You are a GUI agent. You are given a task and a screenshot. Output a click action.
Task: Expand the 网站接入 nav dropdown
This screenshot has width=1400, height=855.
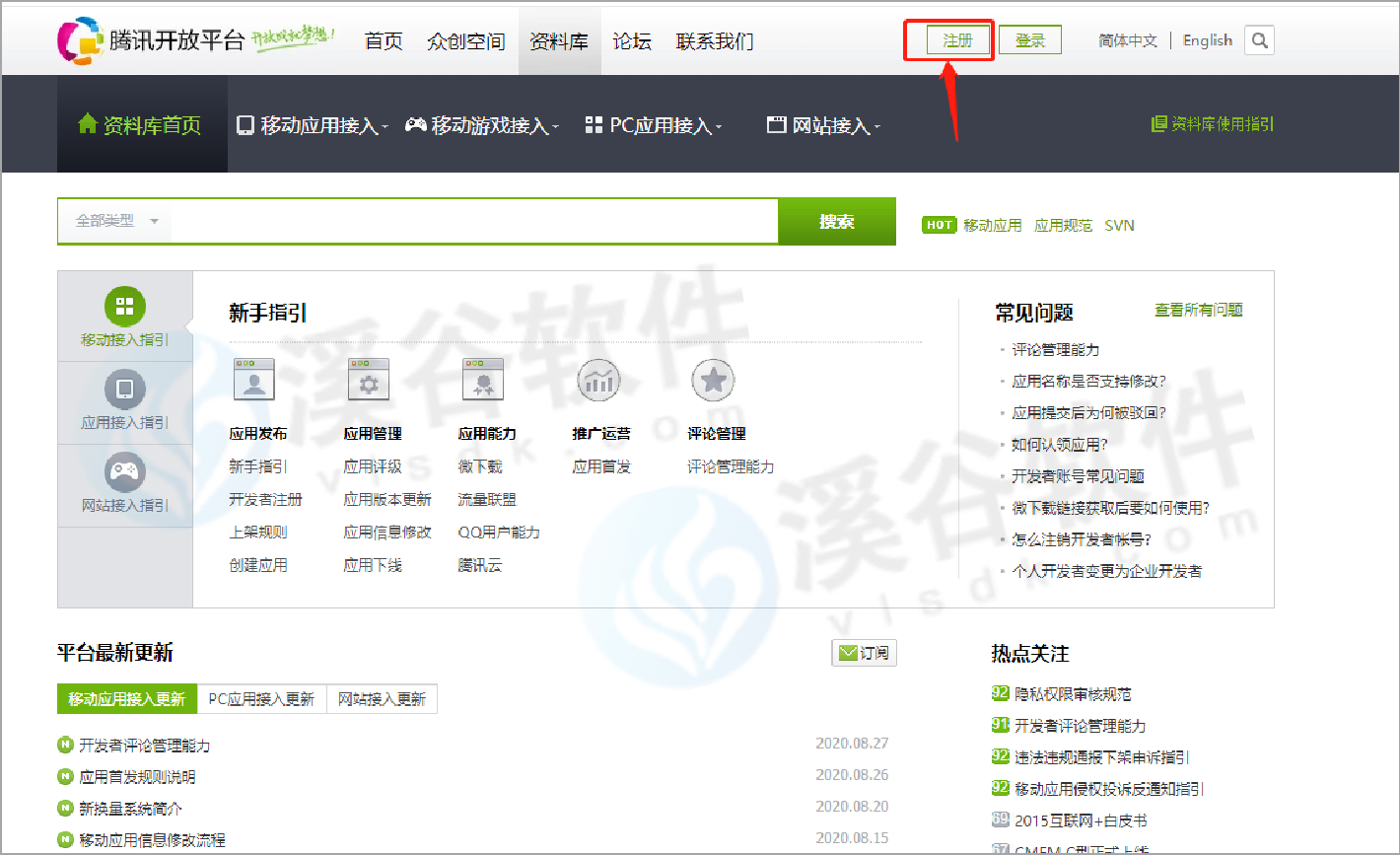point(824,126)
